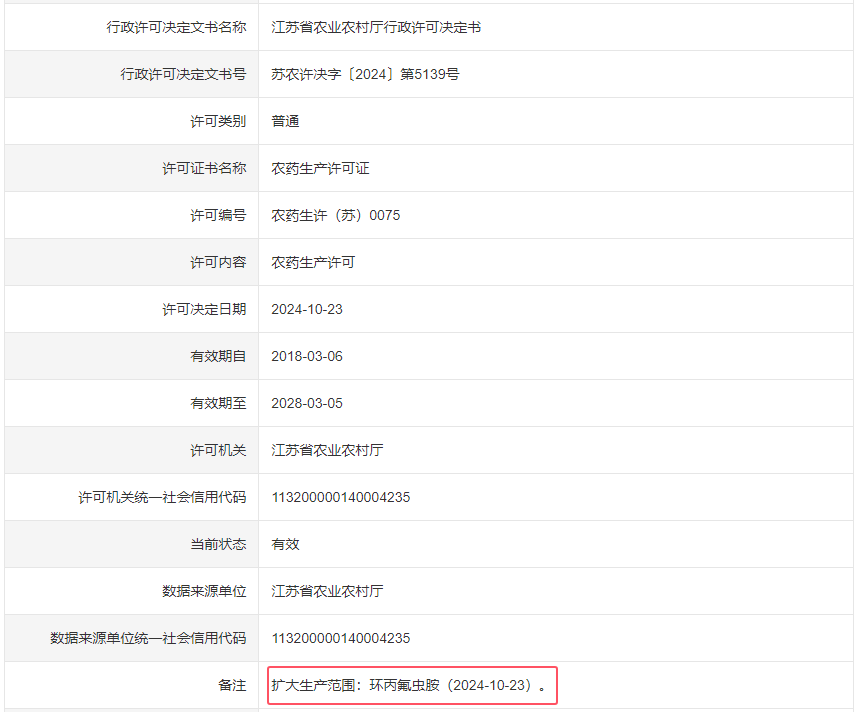The width and height of the screenshot is (856, 712).
Task: Select the remark 扩大生产范围：环丙氟虫胺
Action: click(355, 685)
